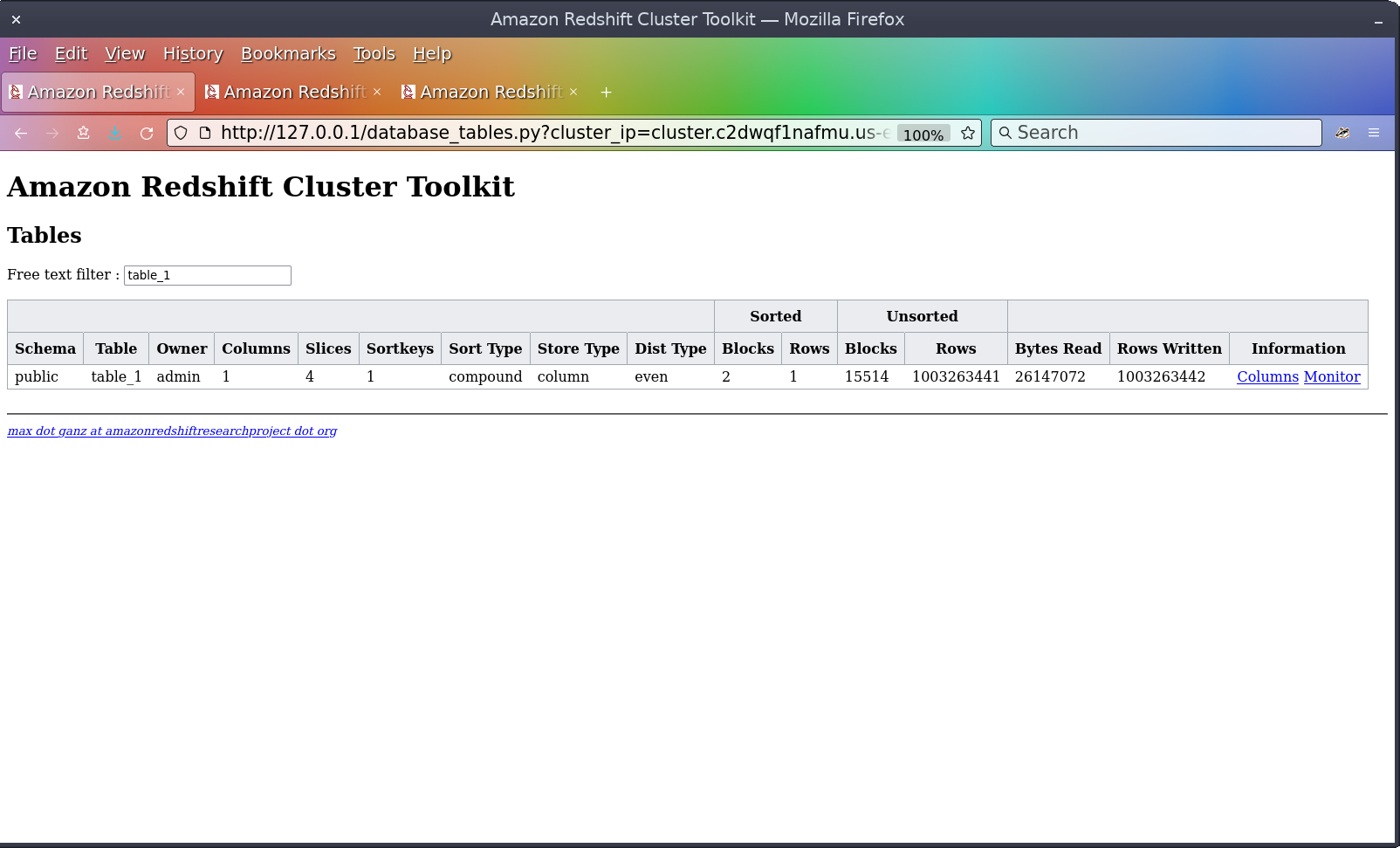The image size is (1400, 848).
Task: Close the first Amazon Redshift tab
Action: (181, 92)
